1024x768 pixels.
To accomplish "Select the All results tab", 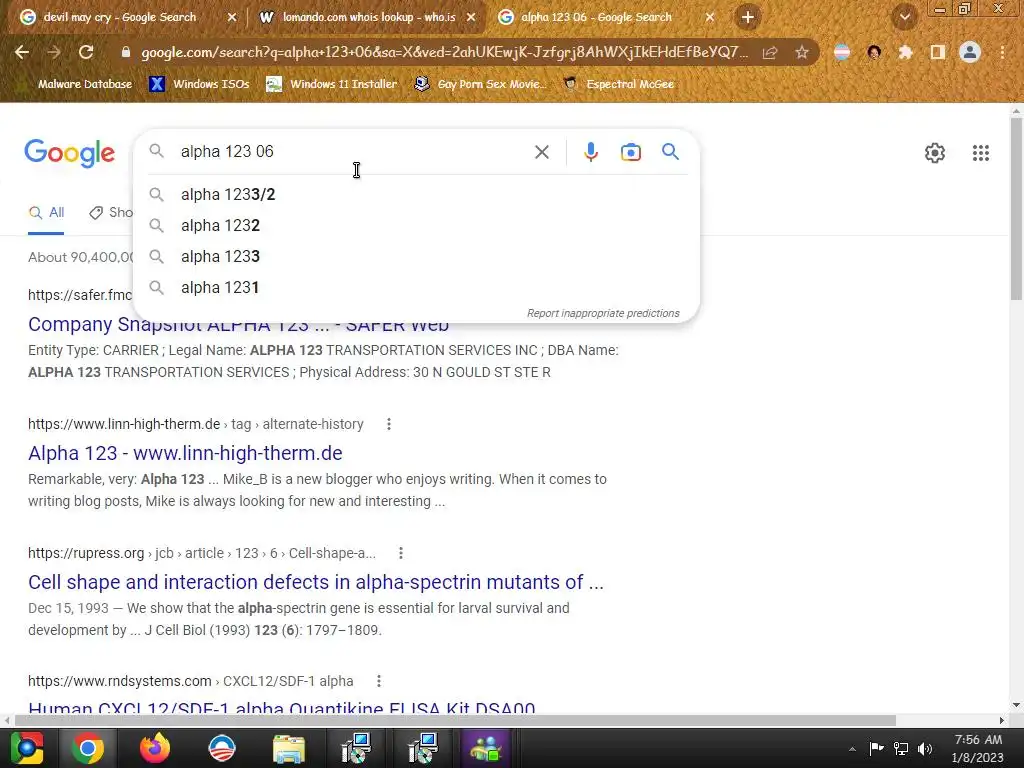I will coord(46,213).
